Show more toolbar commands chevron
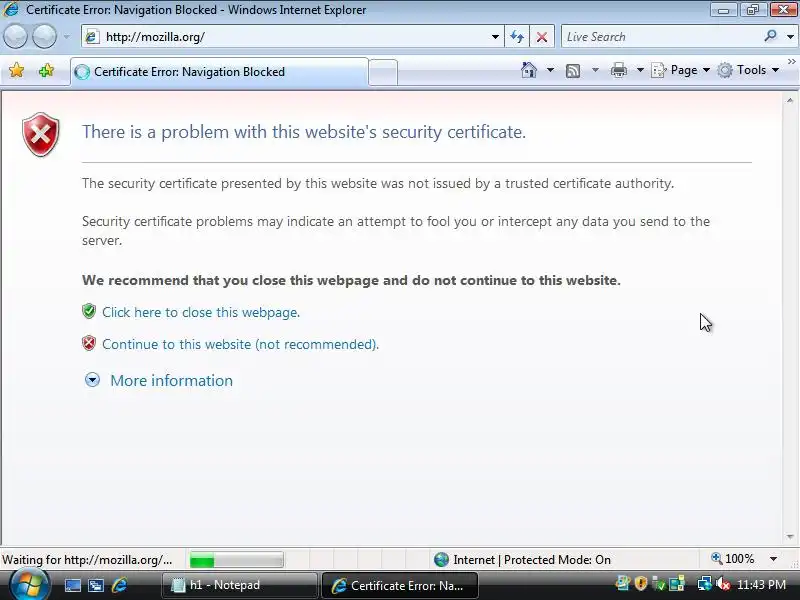 click(791, 61)
